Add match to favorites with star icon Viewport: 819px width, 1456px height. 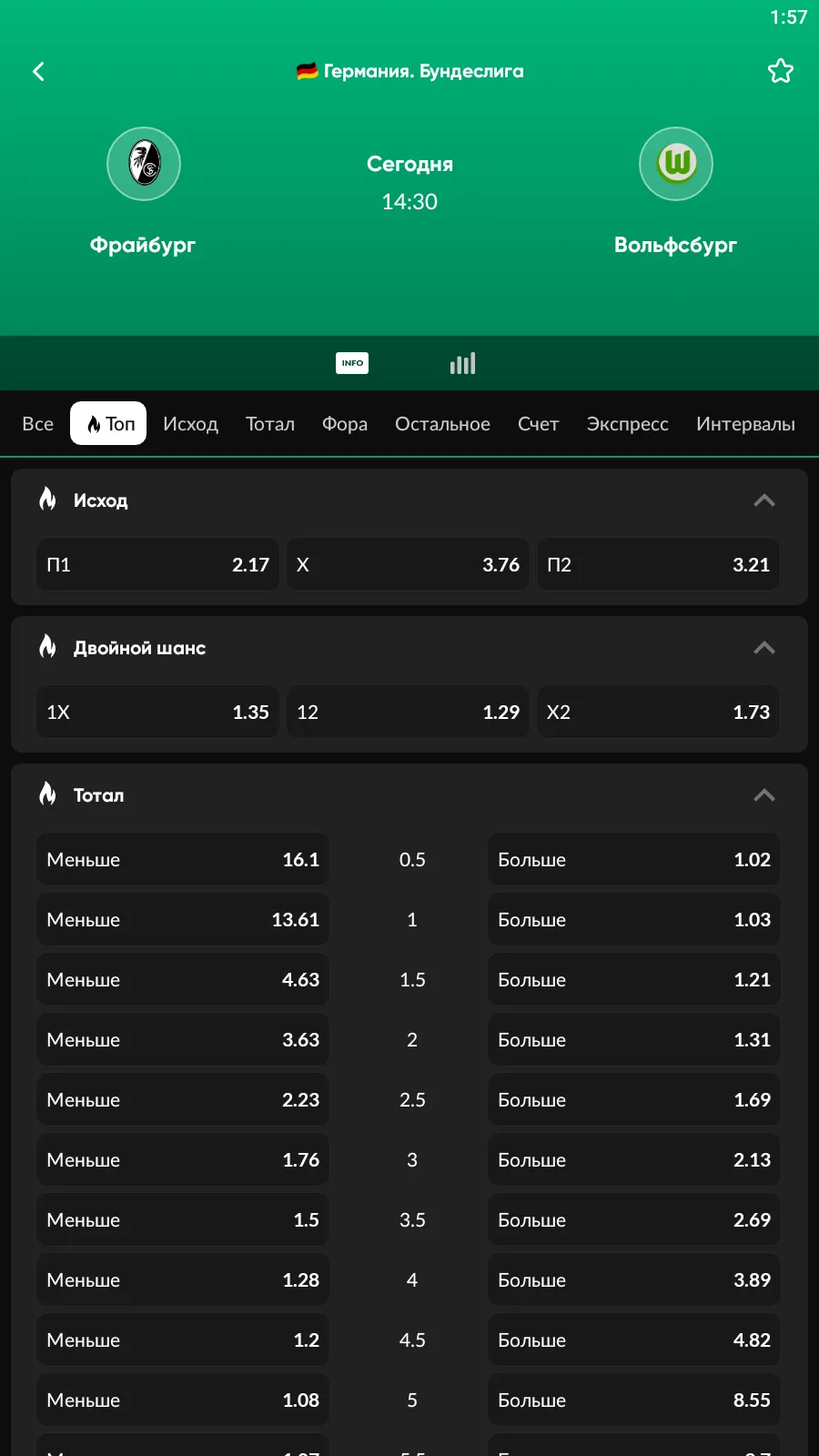coord(780,71)
